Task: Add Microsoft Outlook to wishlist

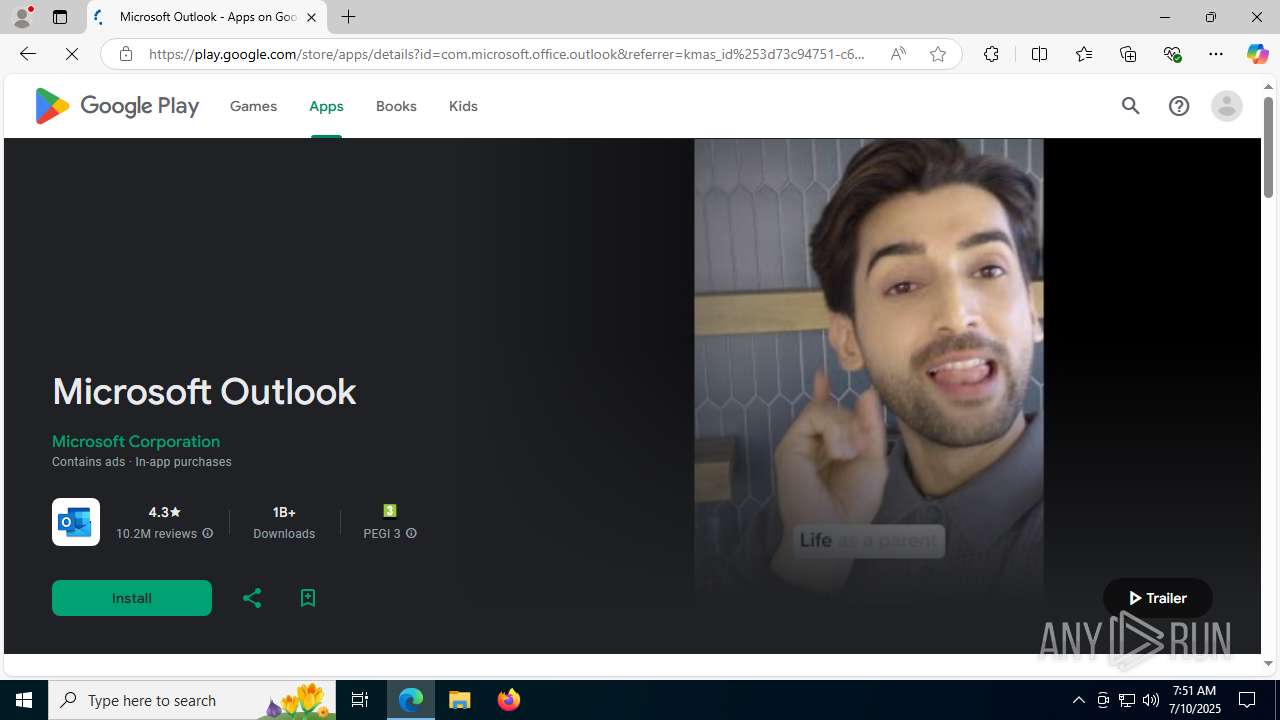Action: tap(308, 598)
